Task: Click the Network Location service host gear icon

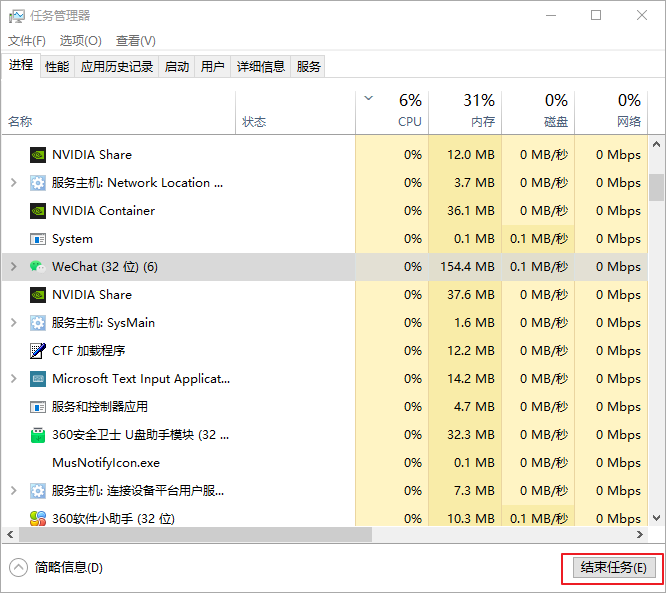Action: point(38,183)
